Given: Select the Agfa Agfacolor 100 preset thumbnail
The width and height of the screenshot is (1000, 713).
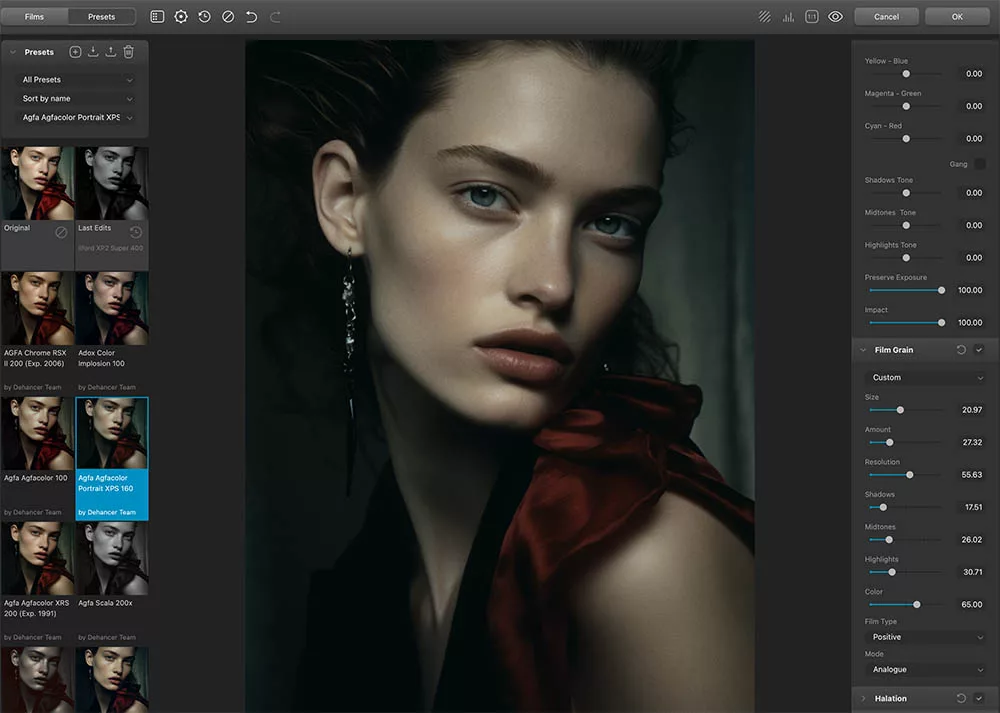Looking at the screenshot, I should point(38,433).
